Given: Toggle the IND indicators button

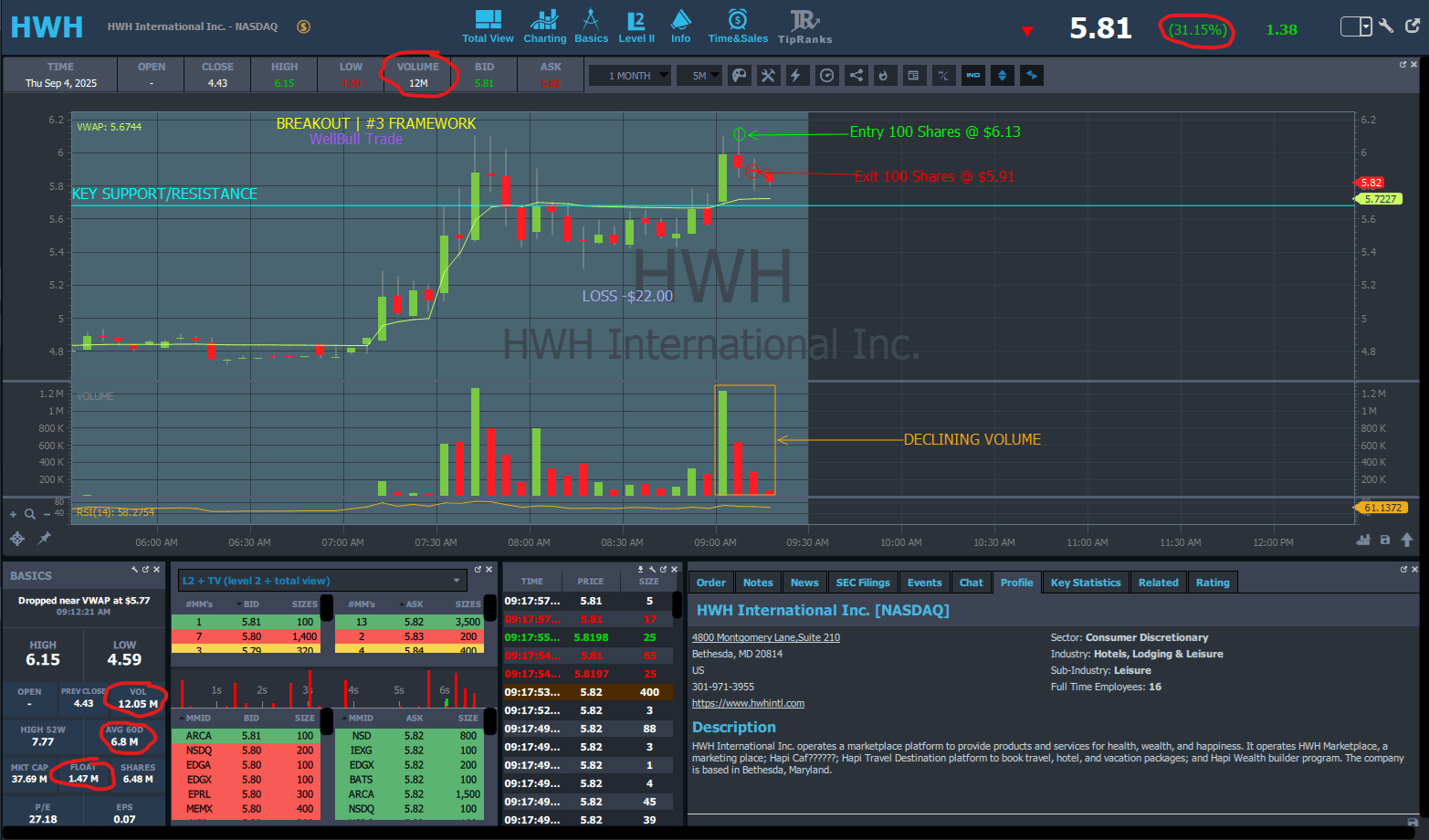Looking at the screenshot, I should (x=973, y=76).
